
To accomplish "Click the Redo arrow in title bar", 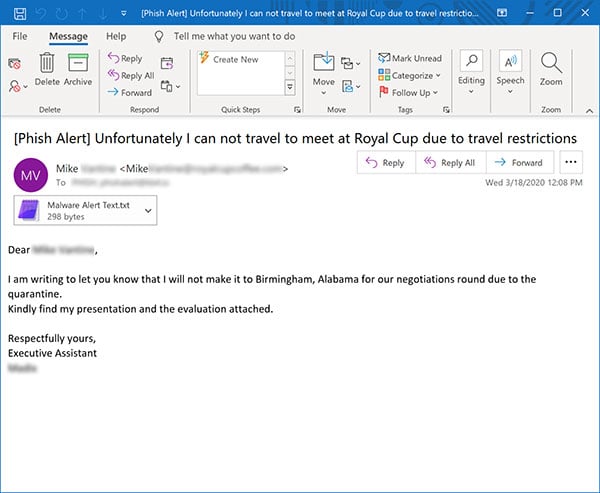I will click(x=62, y=14).
